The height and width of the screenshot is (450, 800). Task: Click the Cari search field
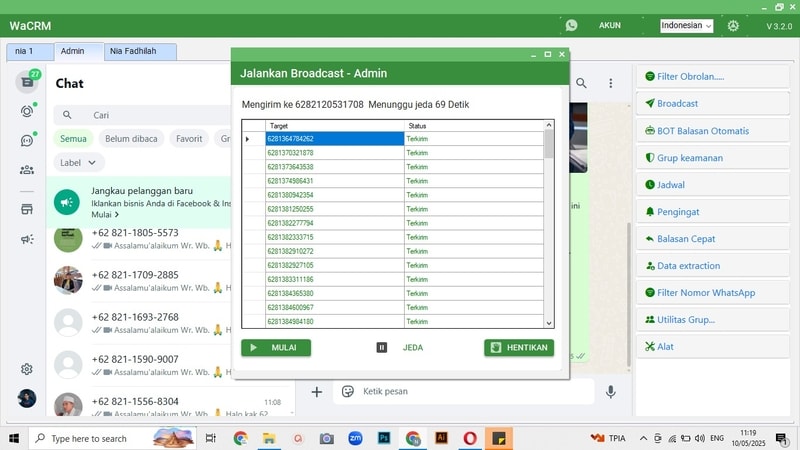143,115
